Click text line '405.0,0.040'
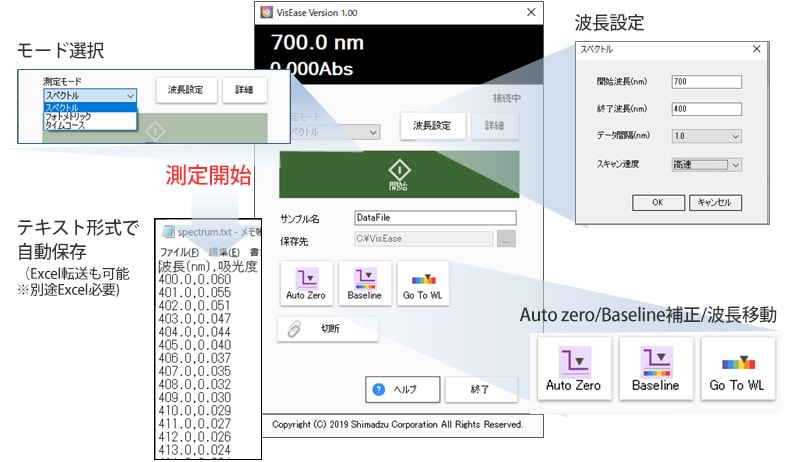The height and width of the screenshot is (462, 788). [194, 345]
